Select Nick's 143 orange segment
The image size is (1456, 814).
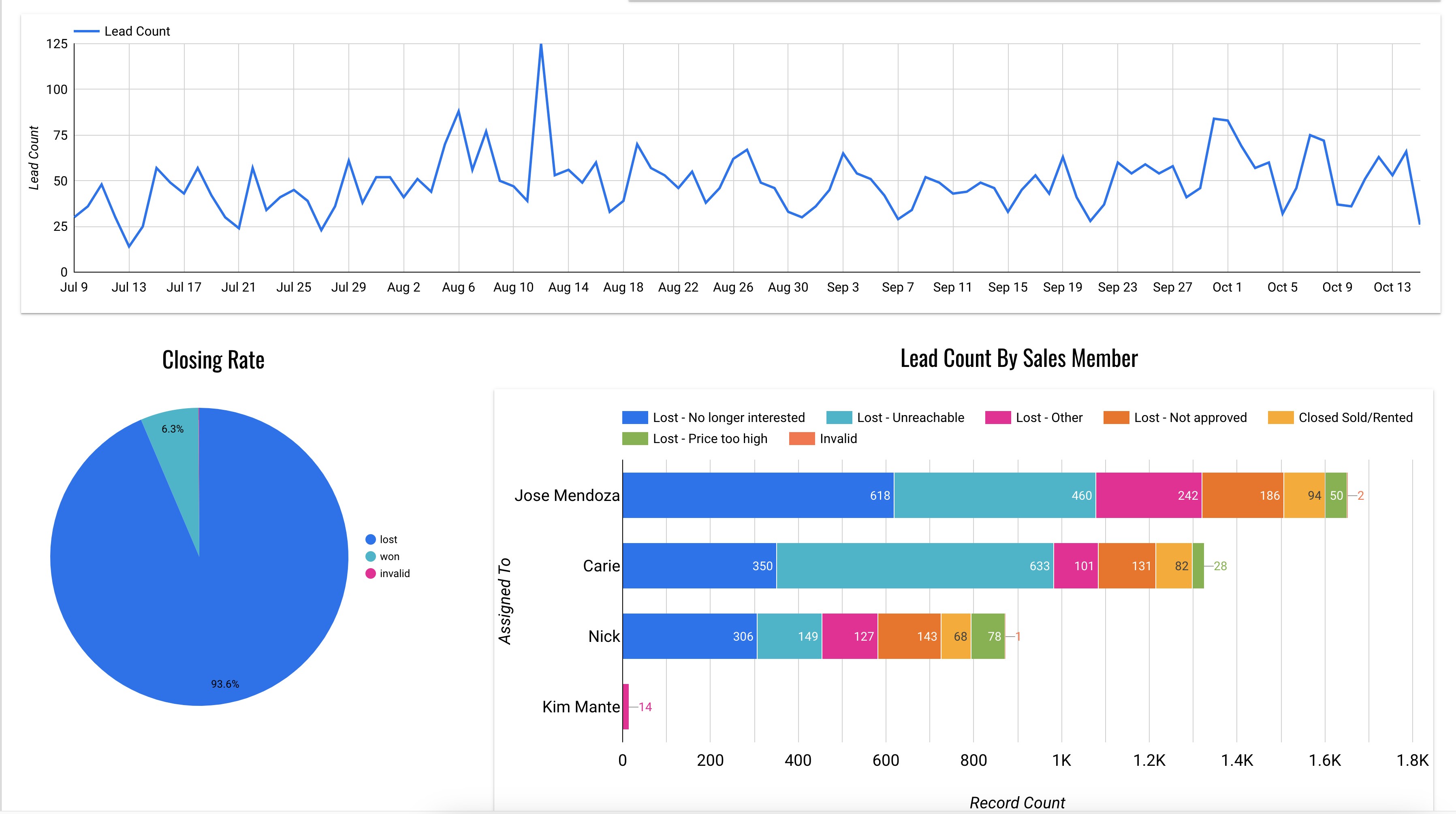point(909,637)
